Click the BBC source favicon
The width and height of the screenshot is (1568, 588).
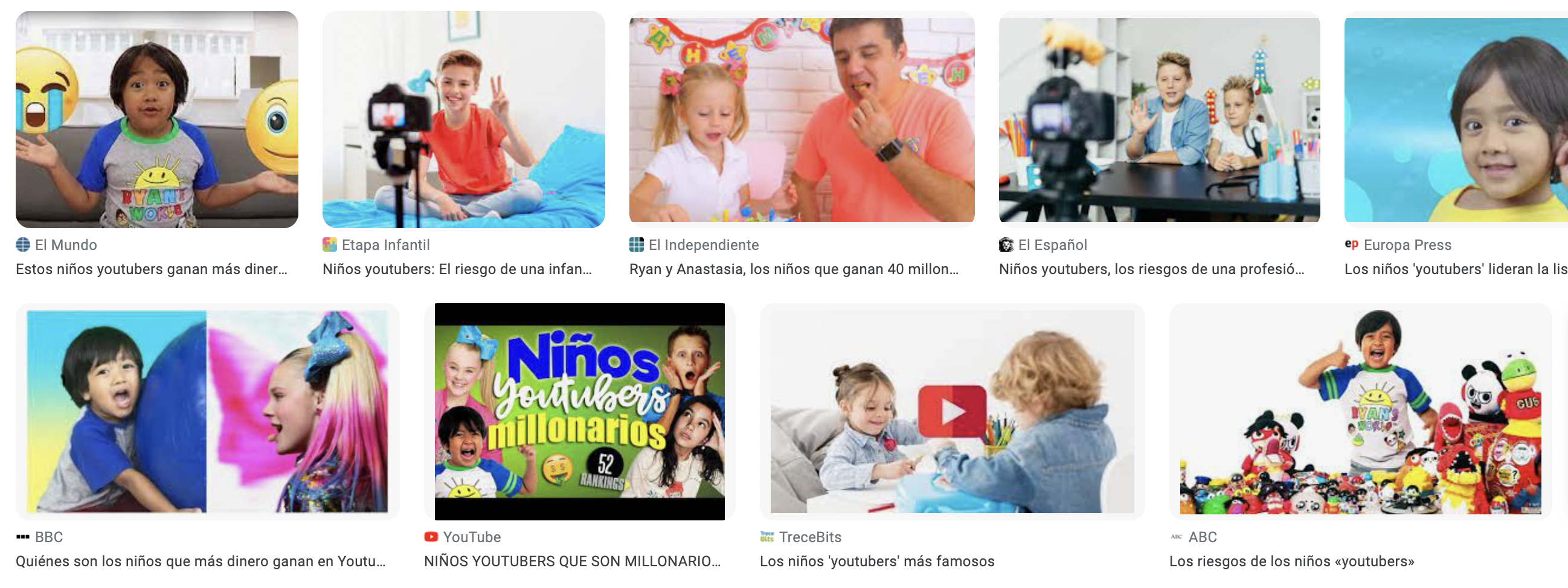pyautogui.click(x=22, y=537)
